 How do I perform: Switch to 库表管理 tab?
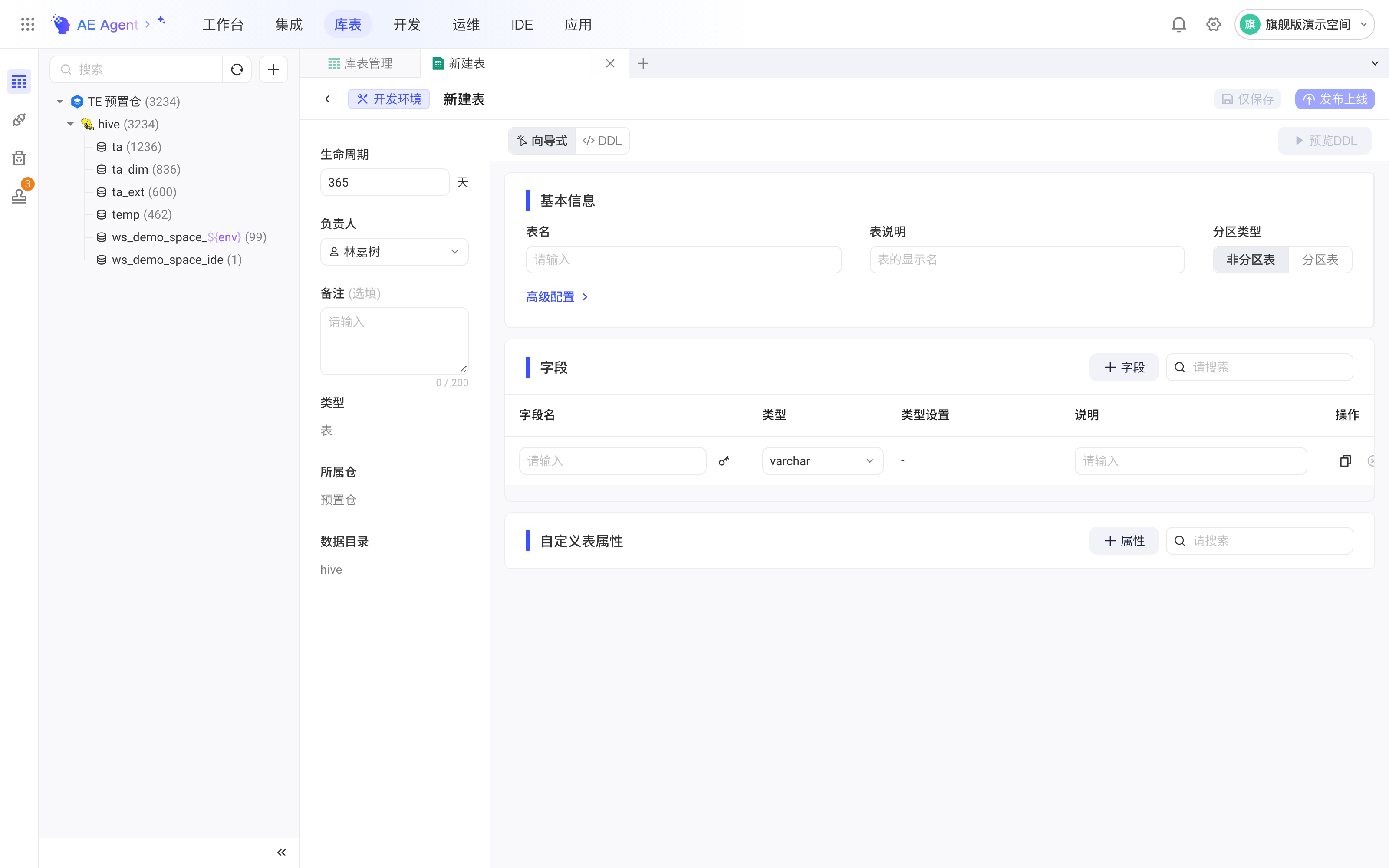pyautogui.click(x=360, y=63)
